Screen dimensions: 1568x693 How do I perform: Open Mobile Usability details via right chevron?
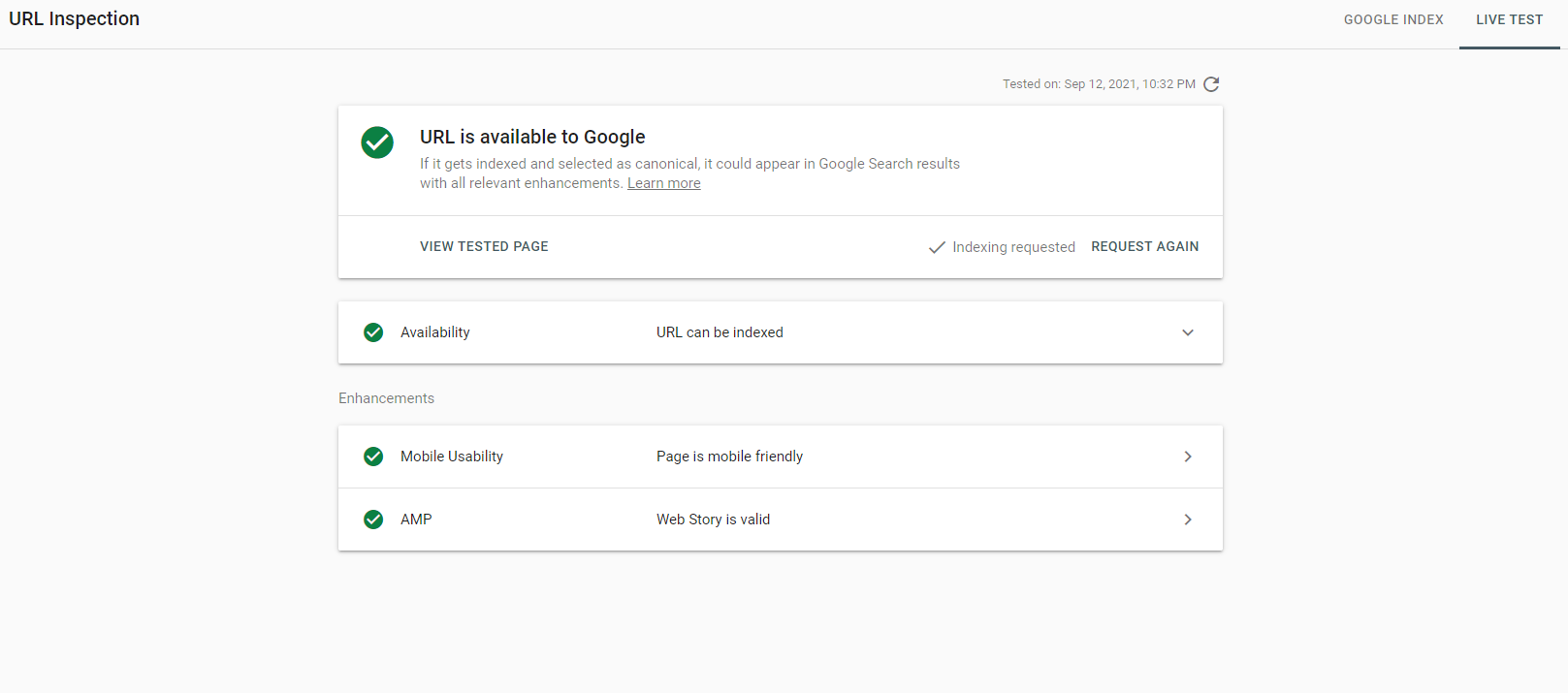point(1188,457)
